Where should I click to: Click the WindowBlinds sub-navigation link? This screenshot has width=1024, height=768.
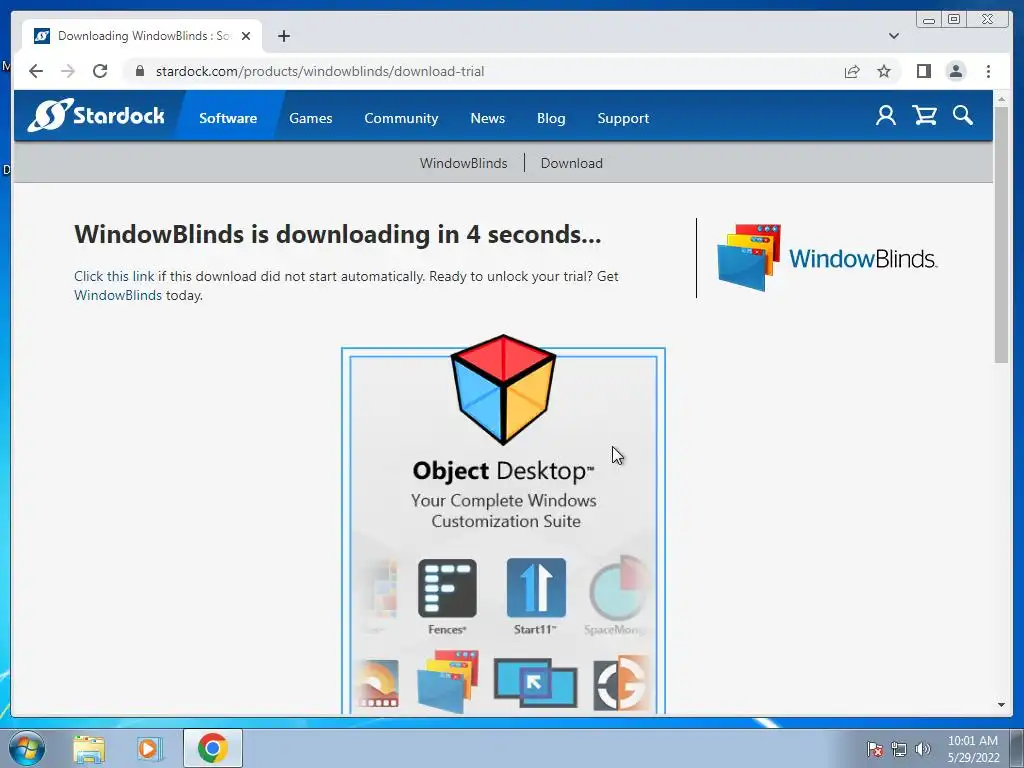pyautogui.click(x=464, y=163)
